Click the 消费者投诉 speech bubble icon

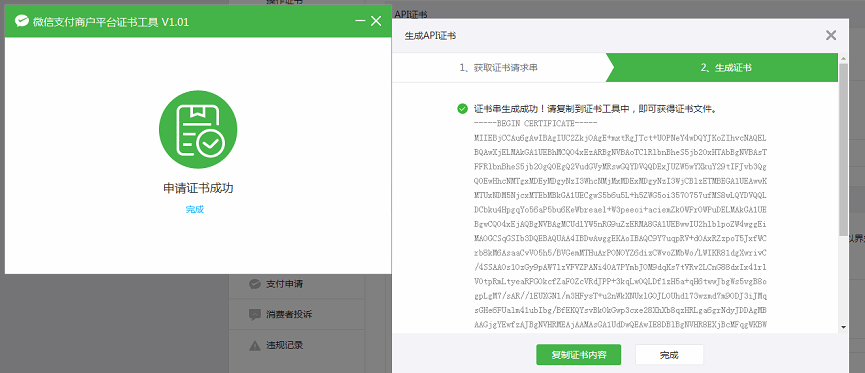[254, 315]
